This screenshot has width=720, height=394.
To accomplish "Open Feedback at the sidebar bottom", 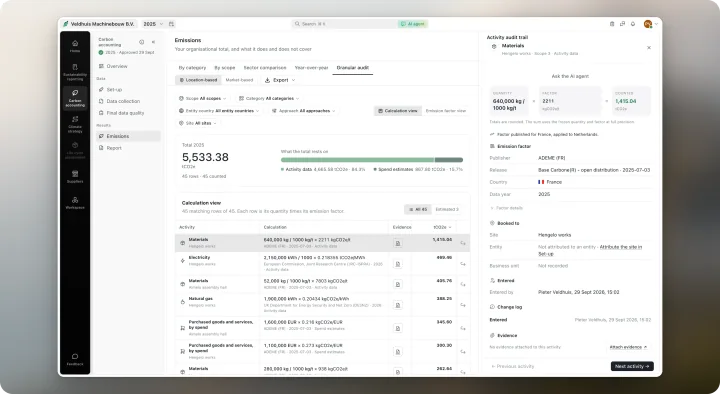I will tap(75, 359).
